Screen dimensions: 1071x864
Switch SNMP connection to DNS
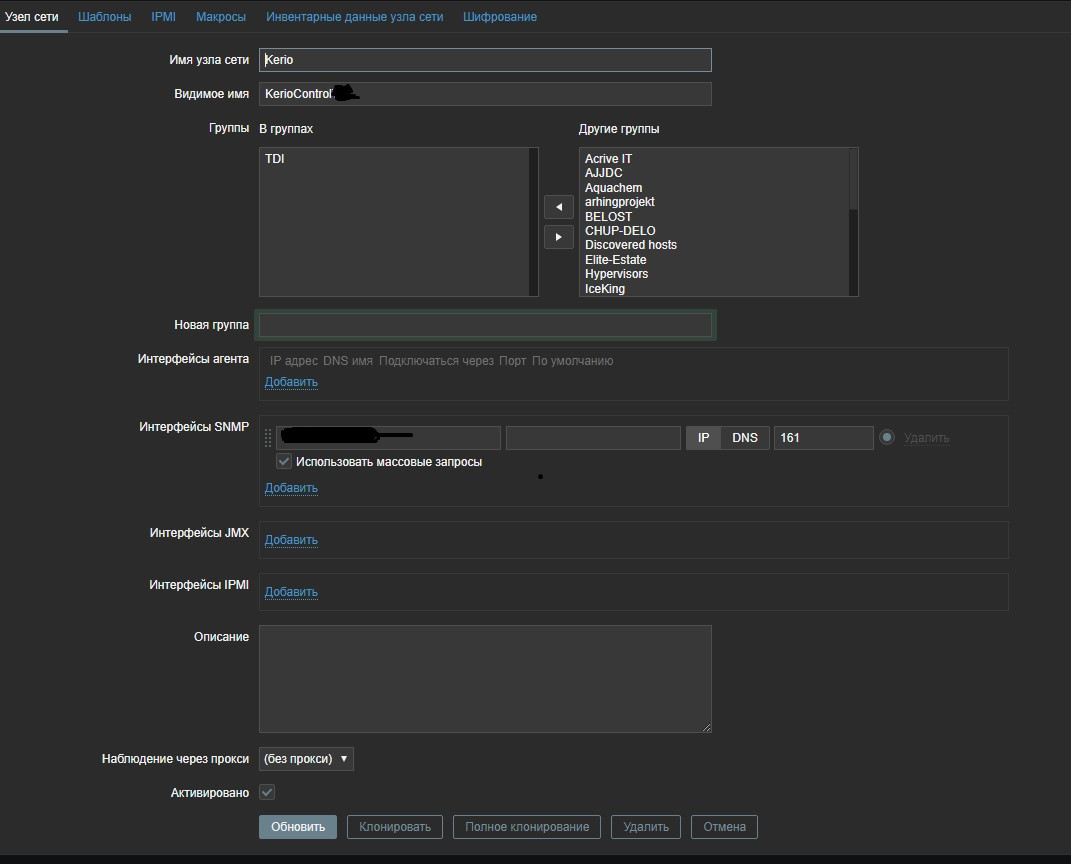(745, 438)
